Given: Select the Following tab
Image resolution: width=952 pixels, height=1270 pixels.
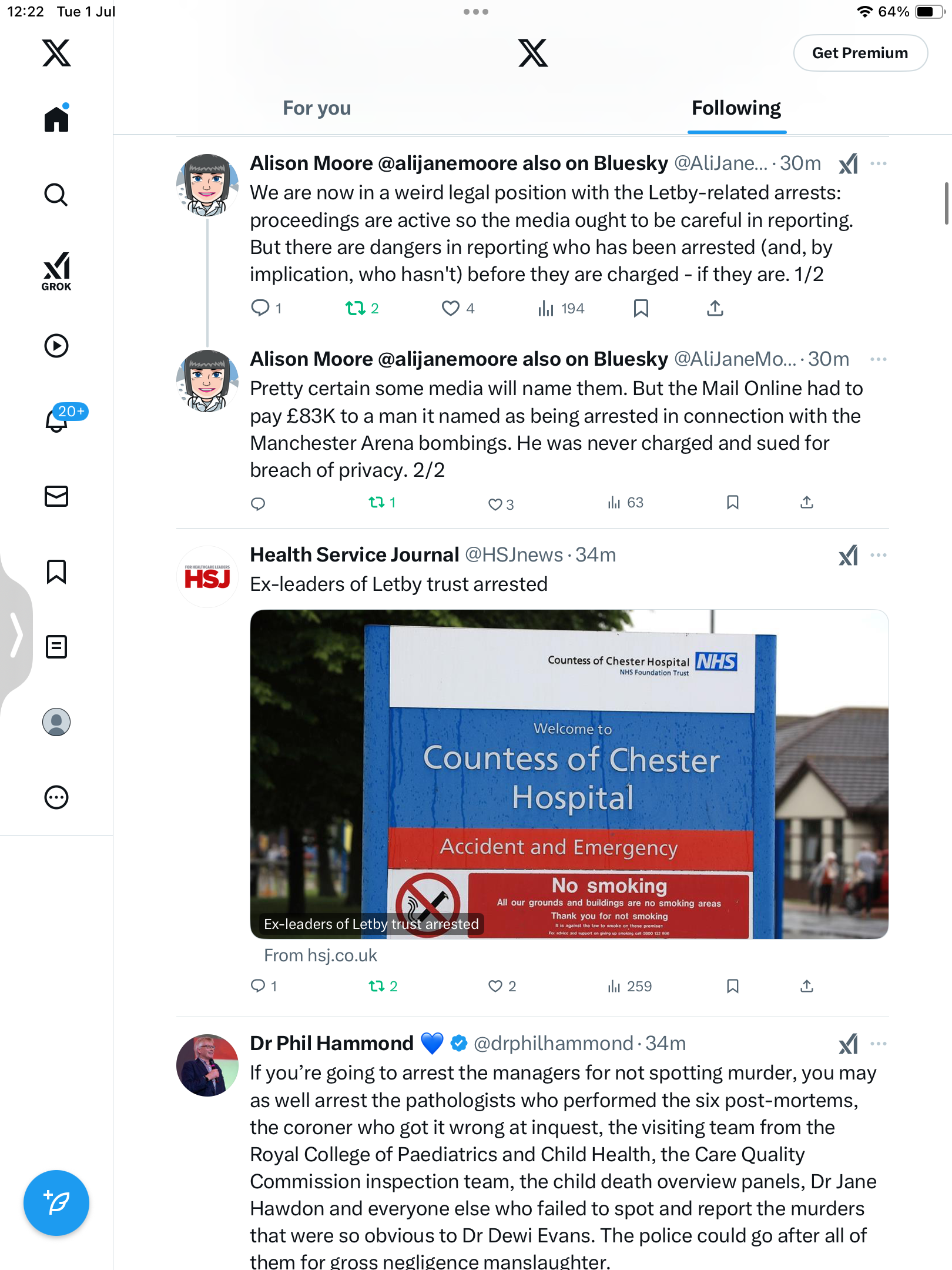Looking at the screenshot, I should pyautogui.click(x=736, y=108).
